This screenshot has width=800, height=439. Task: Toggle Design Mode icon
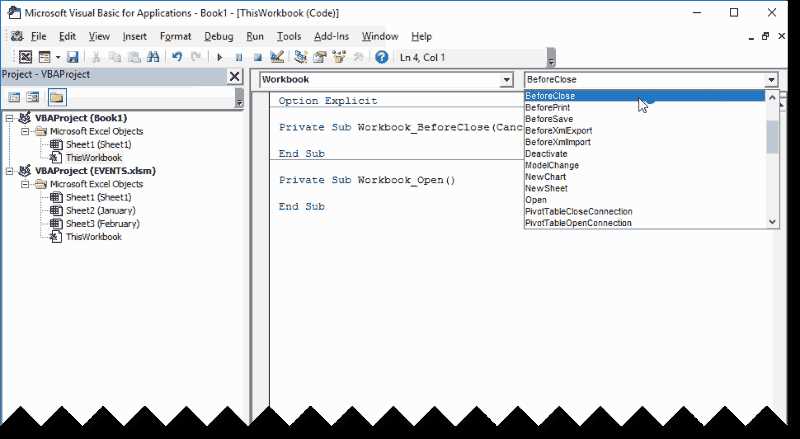click(277, 57)
